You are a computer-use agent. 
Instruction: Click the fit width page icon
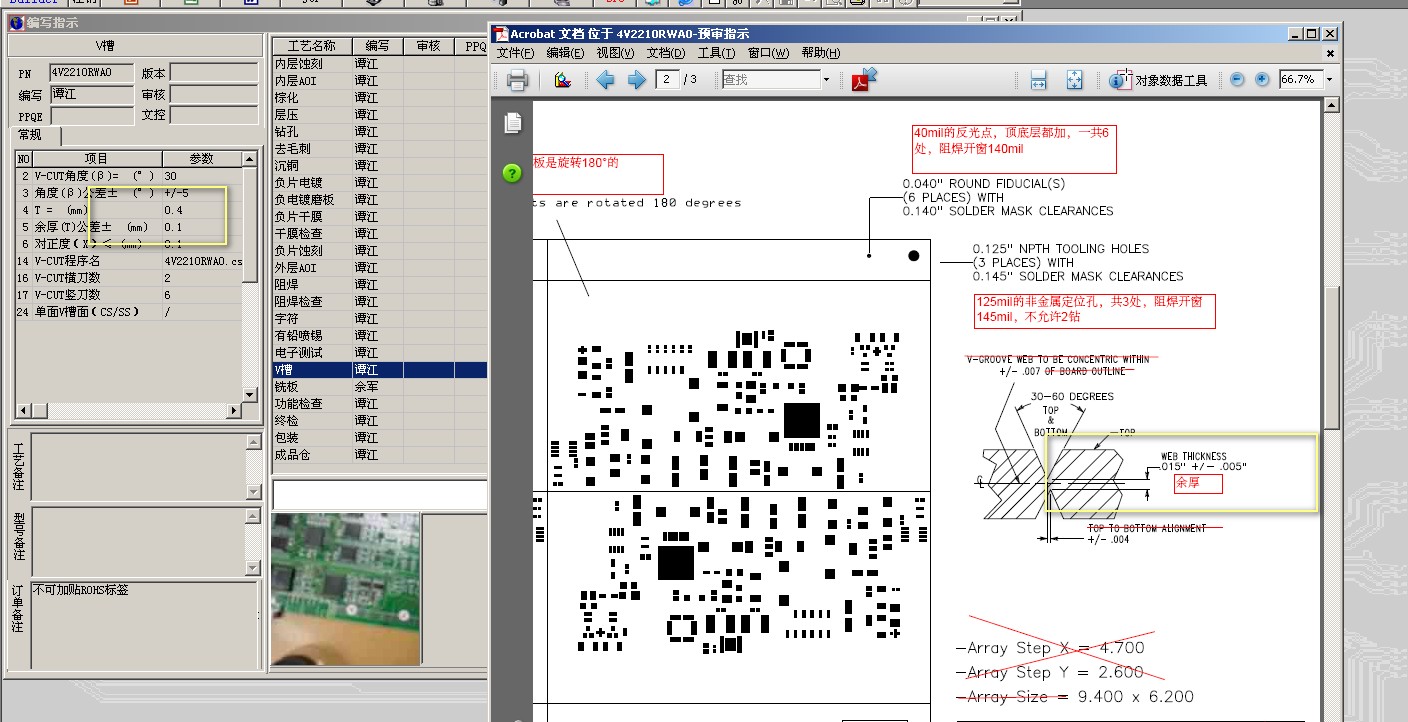click(x=1038, y=80)
